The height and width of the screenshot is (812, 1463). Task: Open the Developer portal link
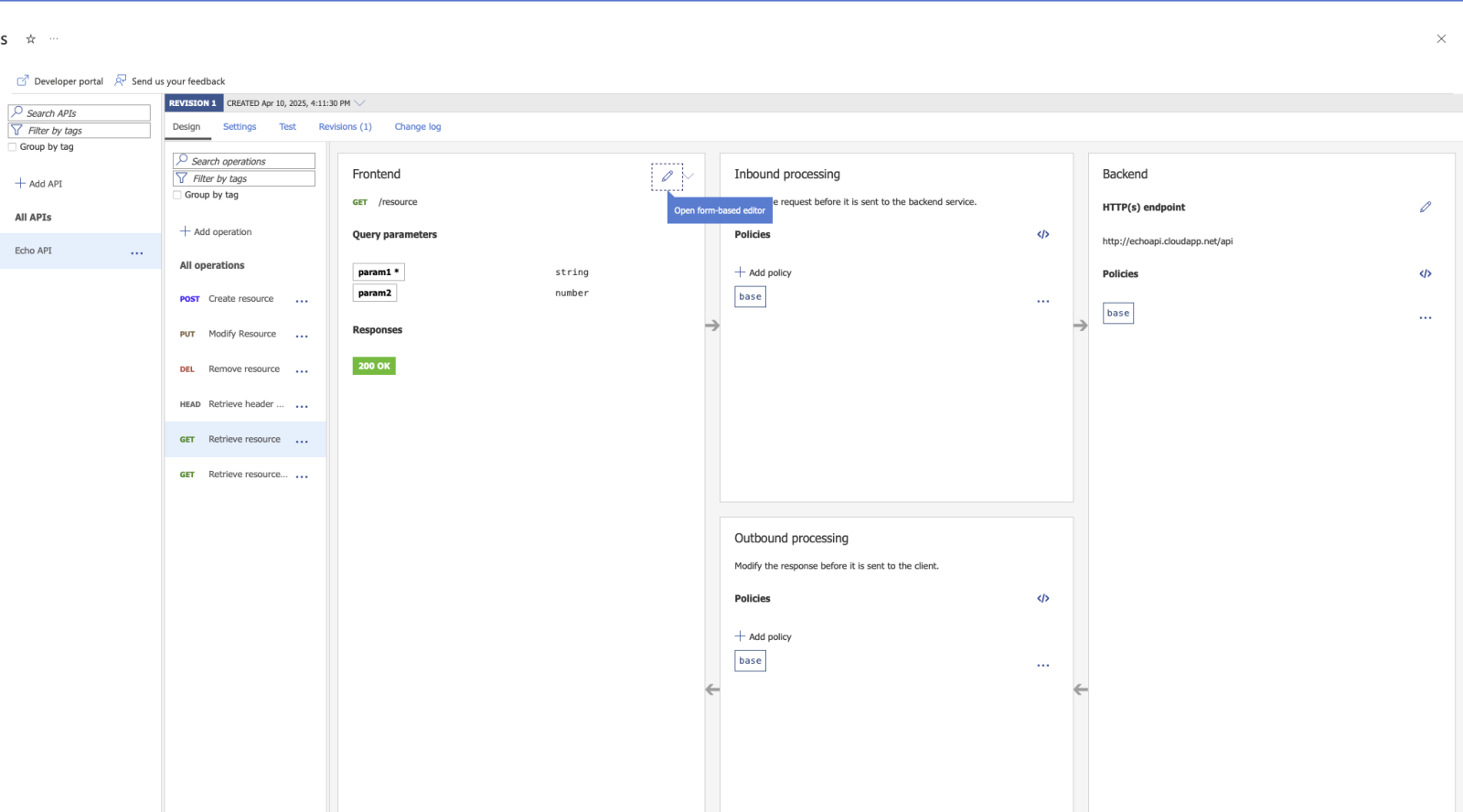tap(60, 81)
